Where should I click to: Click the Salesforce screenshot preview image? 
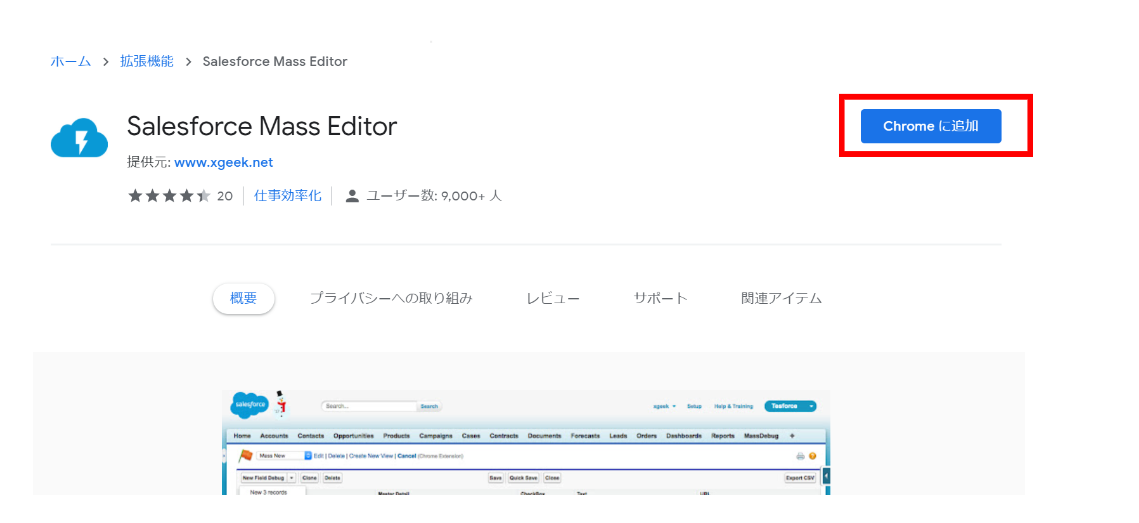pos(526,442)
